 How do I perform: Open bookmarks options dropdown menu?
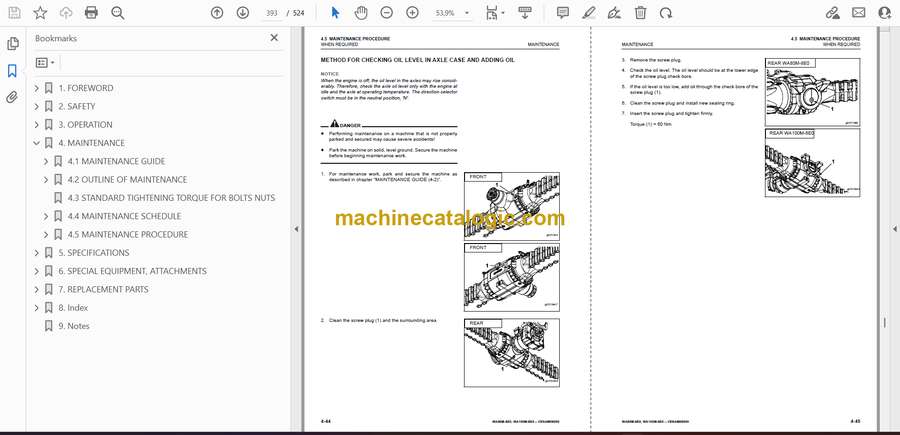[x=45, y=63]
